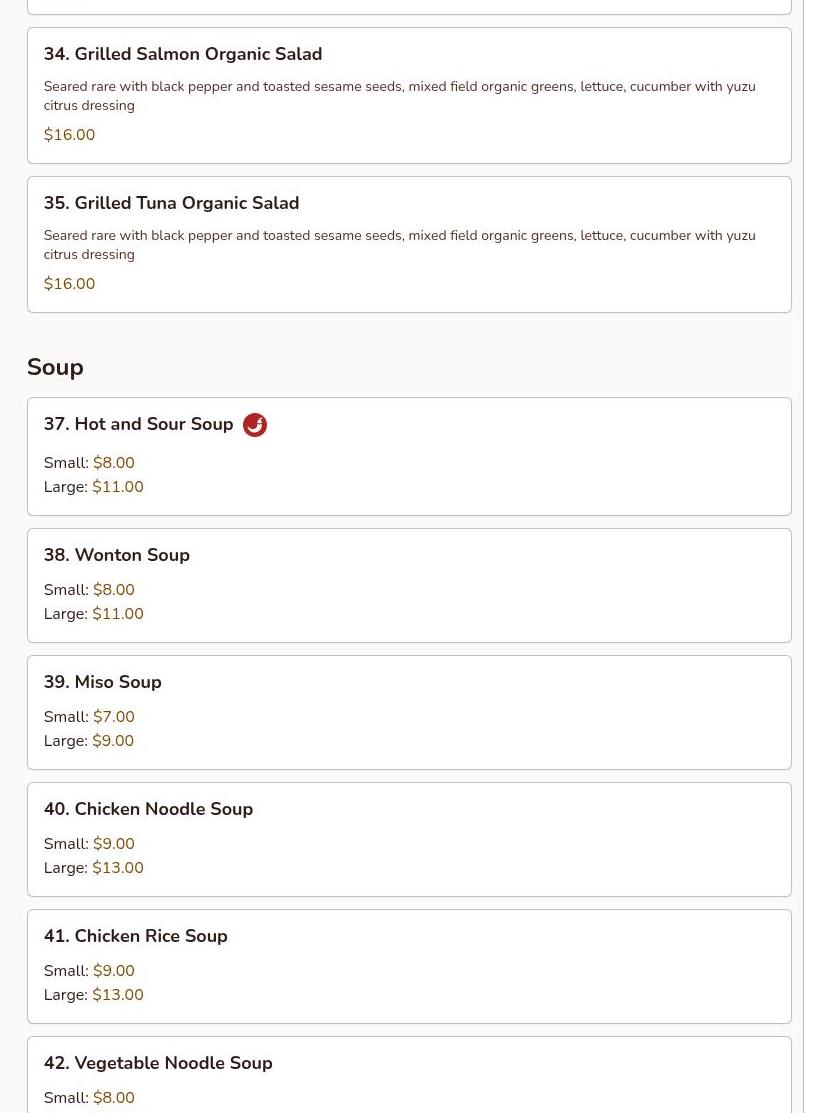Viewport: 824px width, 1113px height.
Task: Click Hot and Sour Soup large $11.00 price
Action: [118, 487]
